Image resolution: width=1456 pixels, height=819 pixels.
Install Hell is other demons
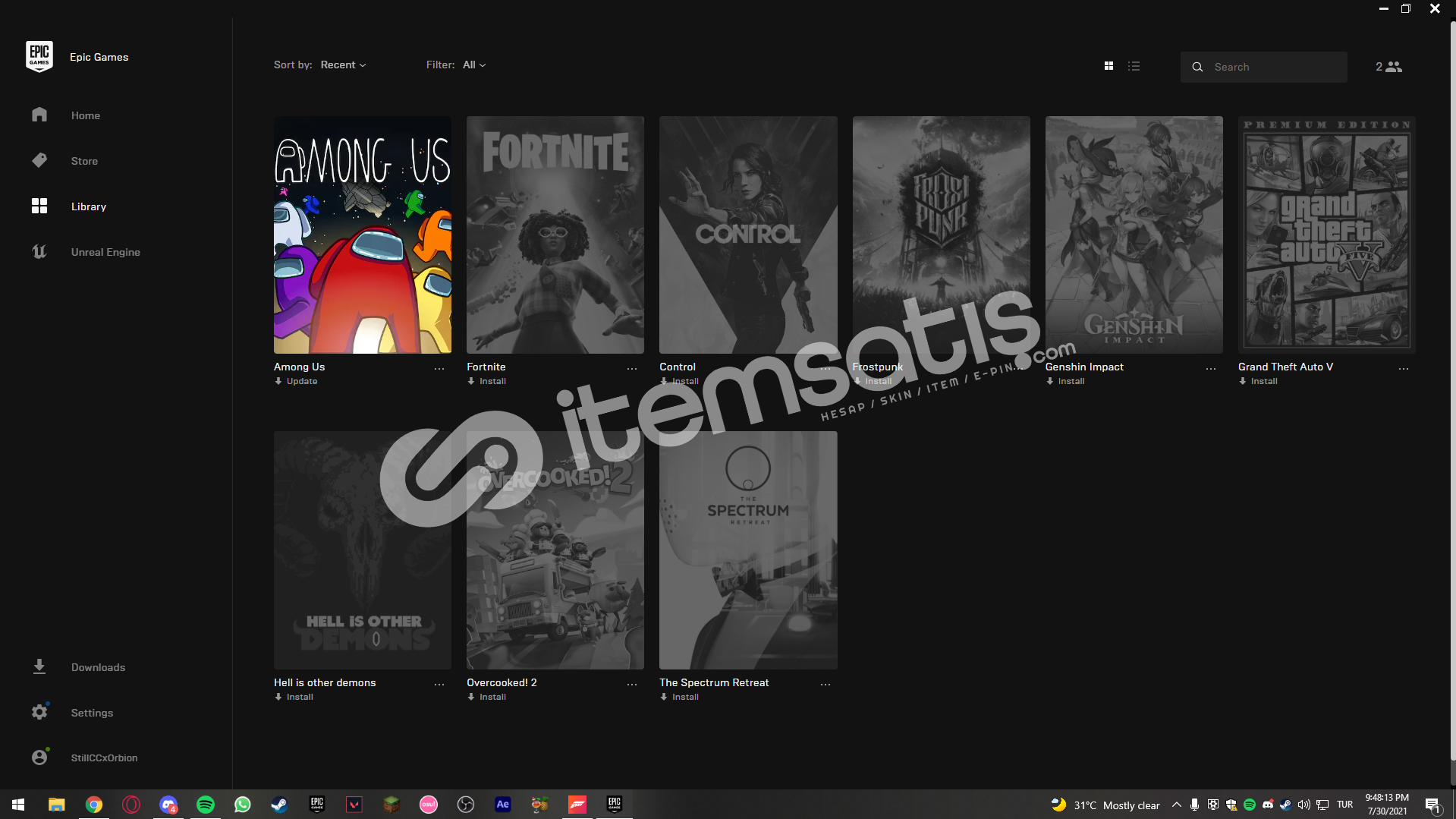[294, 697]
